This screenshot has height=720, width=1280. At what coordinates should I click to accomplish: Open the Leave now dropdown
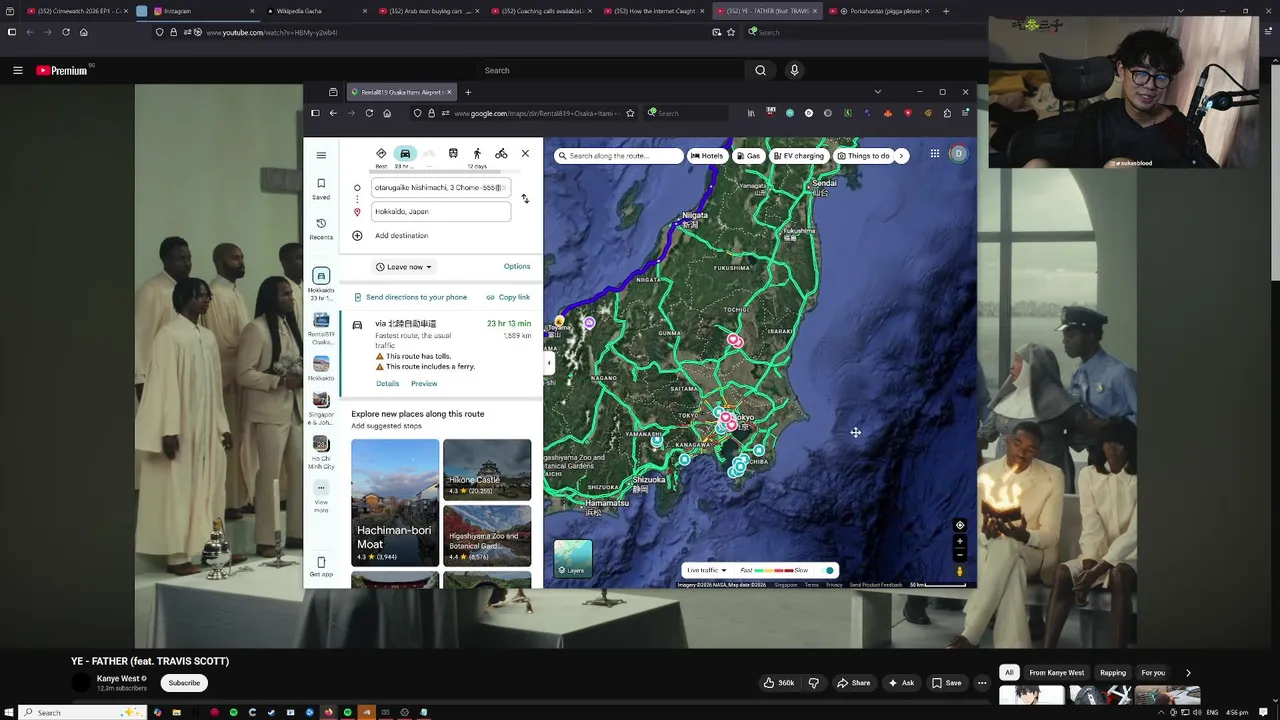404,267
